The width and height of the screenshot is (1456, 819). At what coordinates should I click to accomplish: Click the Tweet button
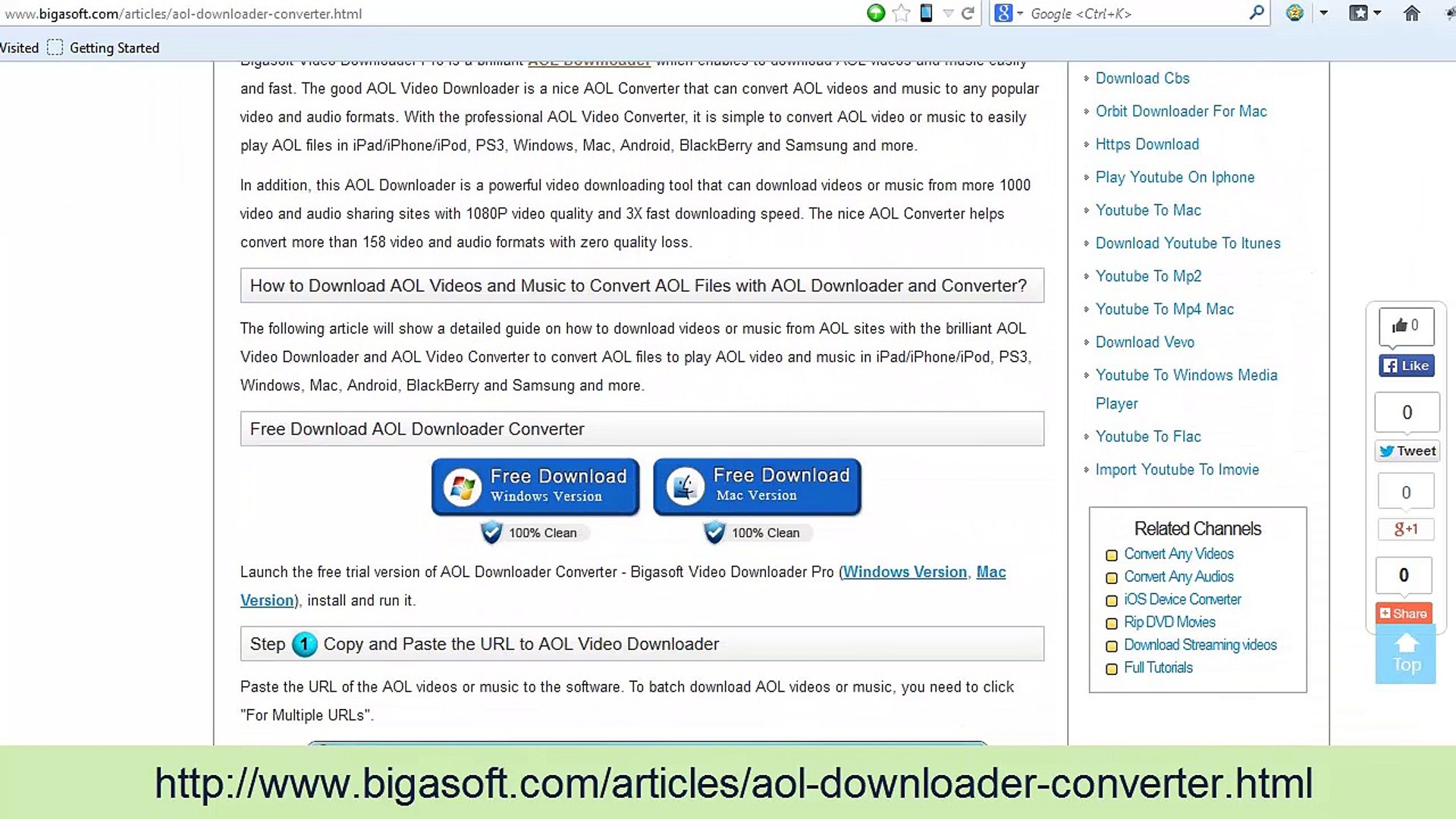1407,450
